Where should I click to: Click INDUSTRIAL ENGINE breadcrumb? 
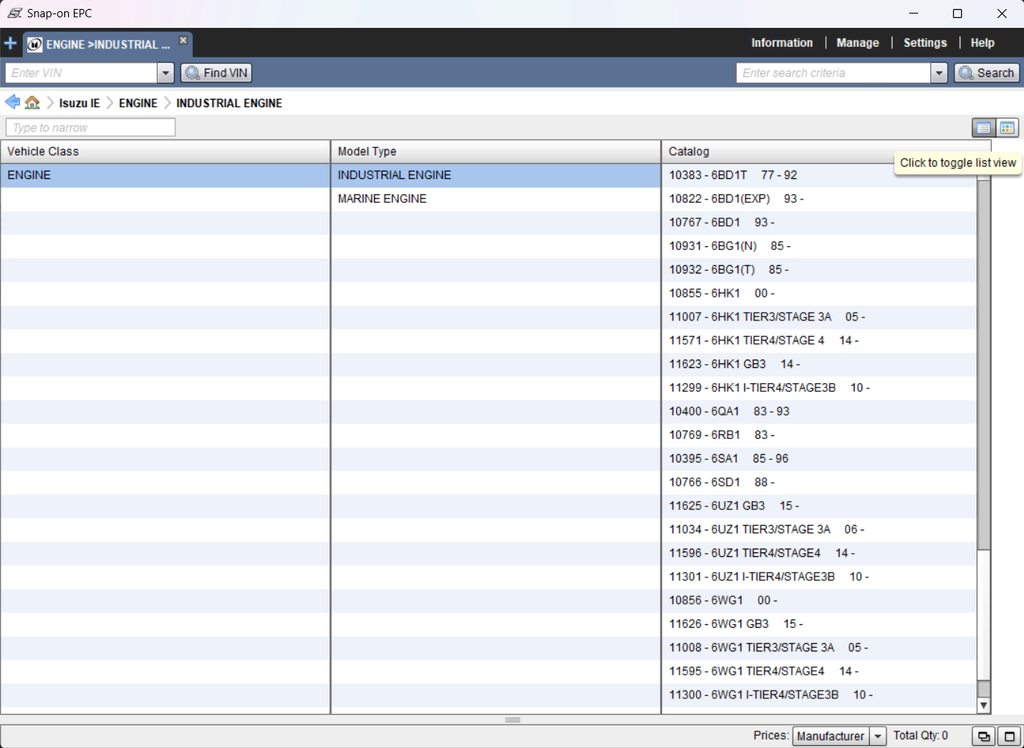click(229, 103)
